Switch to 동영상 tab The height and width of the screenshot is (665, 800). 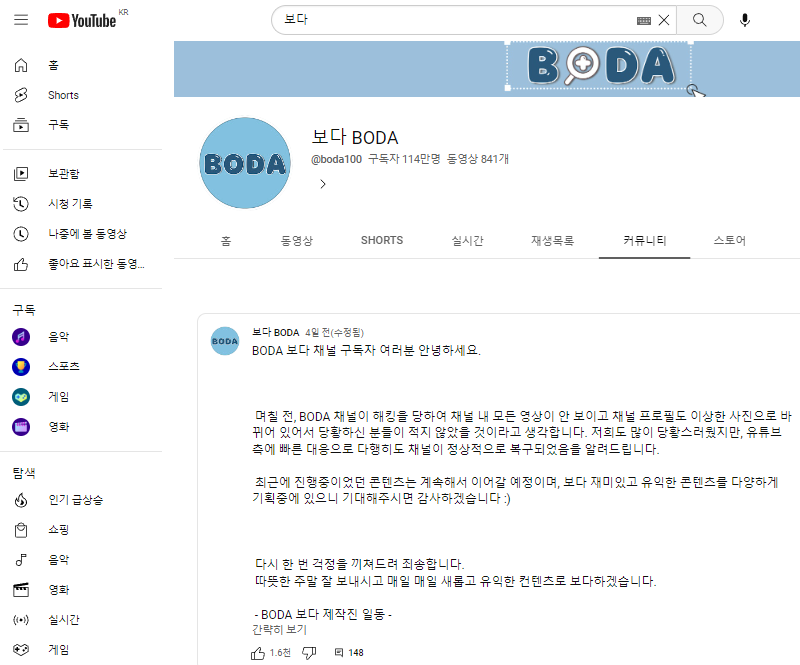click(296, 241)
